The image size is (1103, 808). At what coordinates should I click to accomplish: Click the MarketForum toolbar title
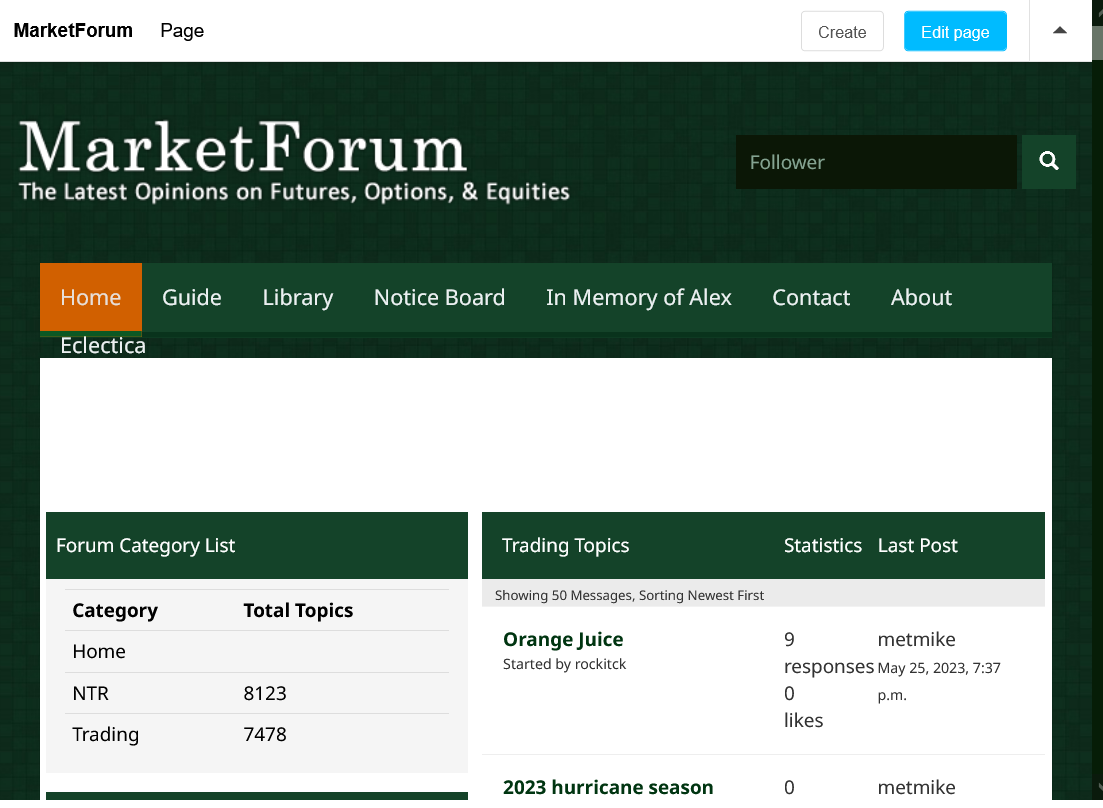(x=73, y=30)
